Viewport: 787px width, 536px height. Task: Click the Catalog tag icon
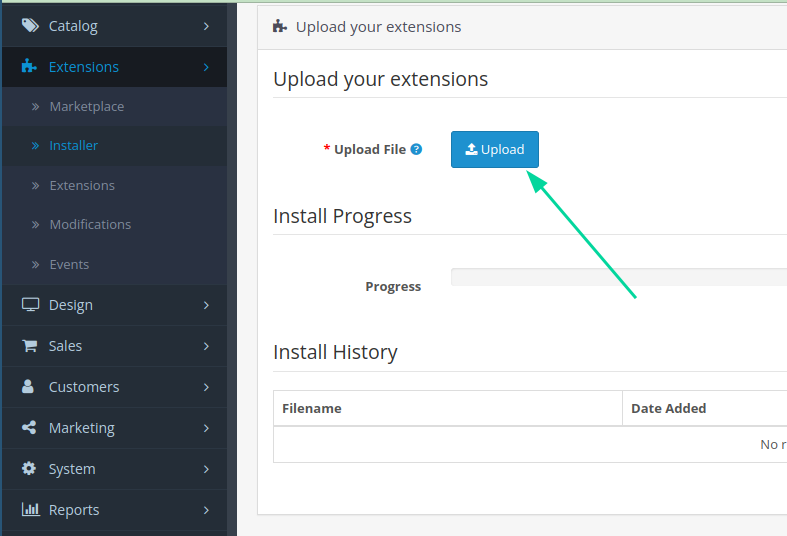30,26
